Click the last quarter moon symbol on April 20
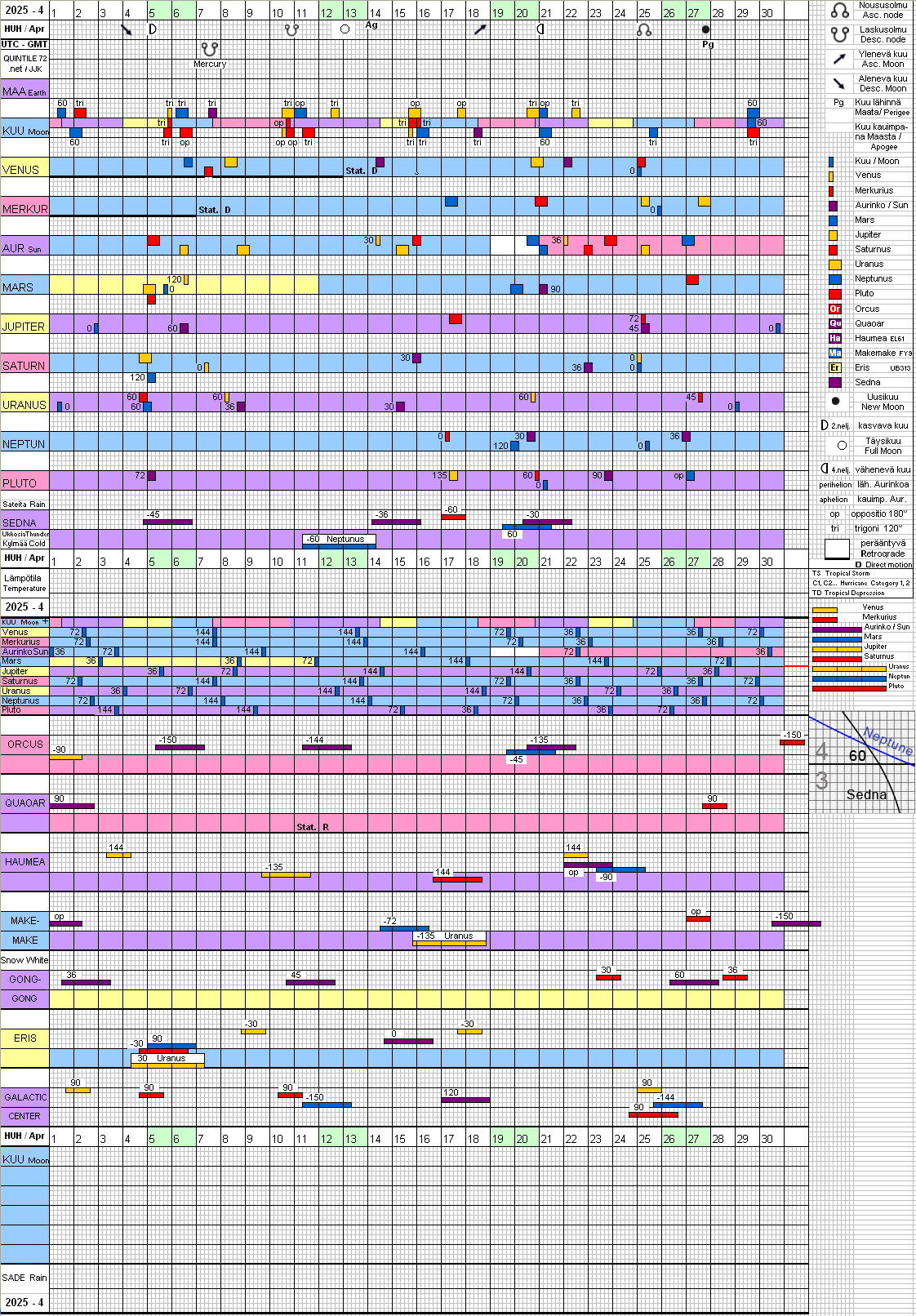The image size is (916, 1316). click(x=540, y=29)
